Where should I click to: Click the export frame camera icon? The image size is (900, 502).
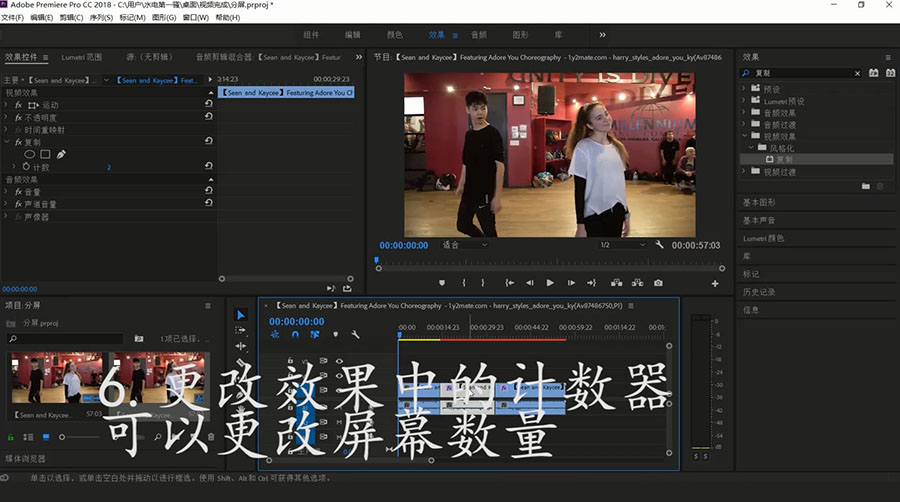pyautogui.click(x=657, y=283)
